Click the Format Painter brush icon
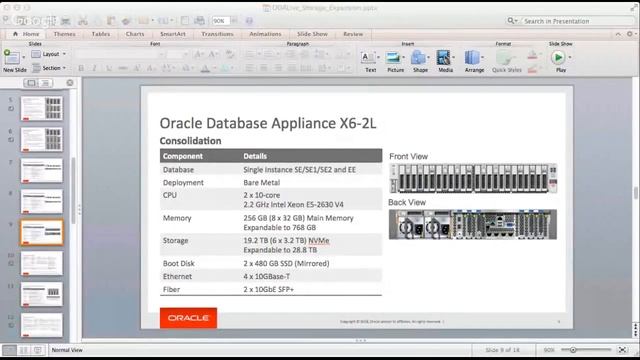 [x=126, y=21]
